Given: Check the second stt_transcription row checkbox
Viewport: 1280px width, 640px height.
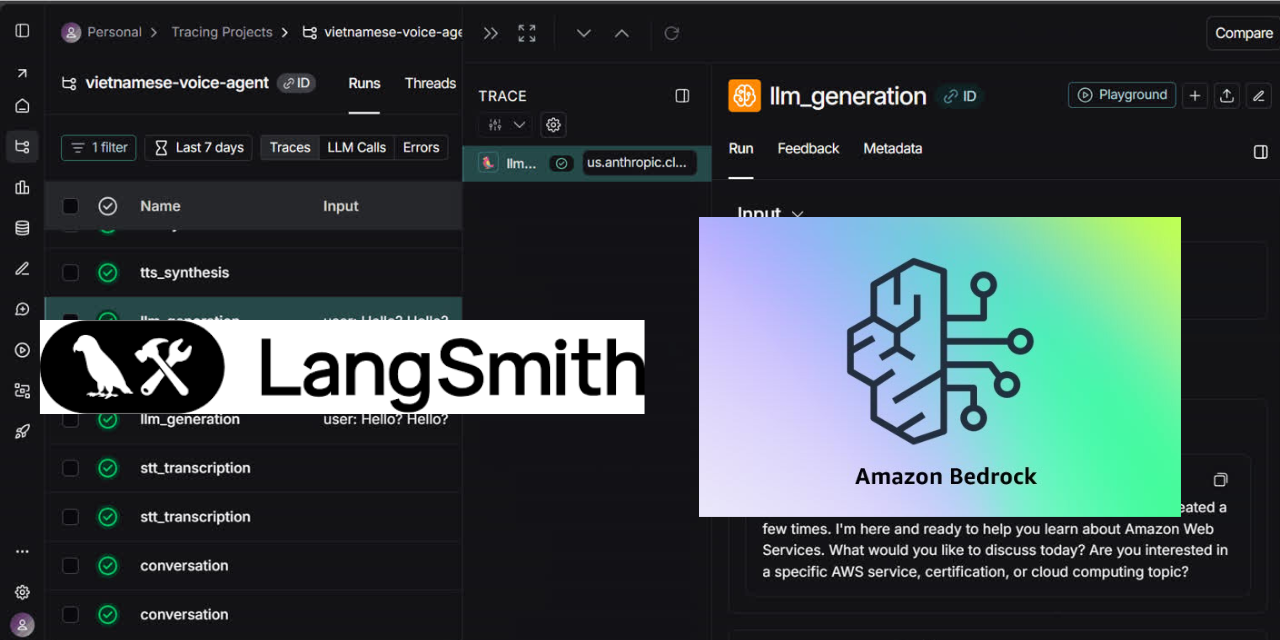Looking at the screenshot, I should point(70,517).
